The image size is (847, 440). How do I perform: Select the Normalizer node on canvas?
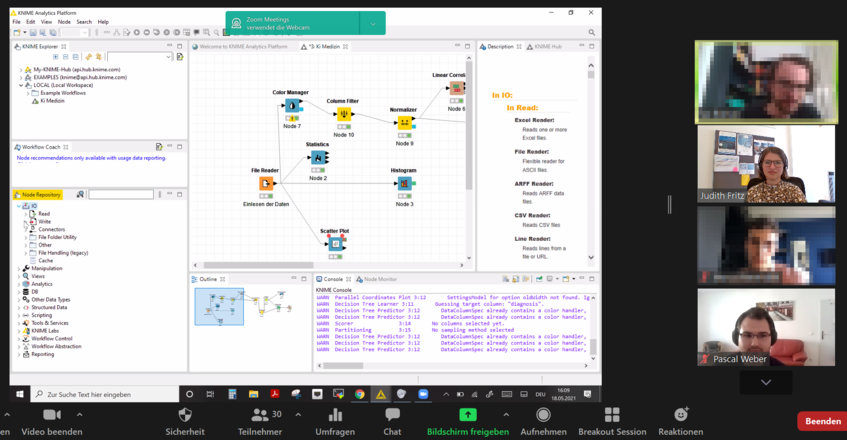click(x=405, y=123)
